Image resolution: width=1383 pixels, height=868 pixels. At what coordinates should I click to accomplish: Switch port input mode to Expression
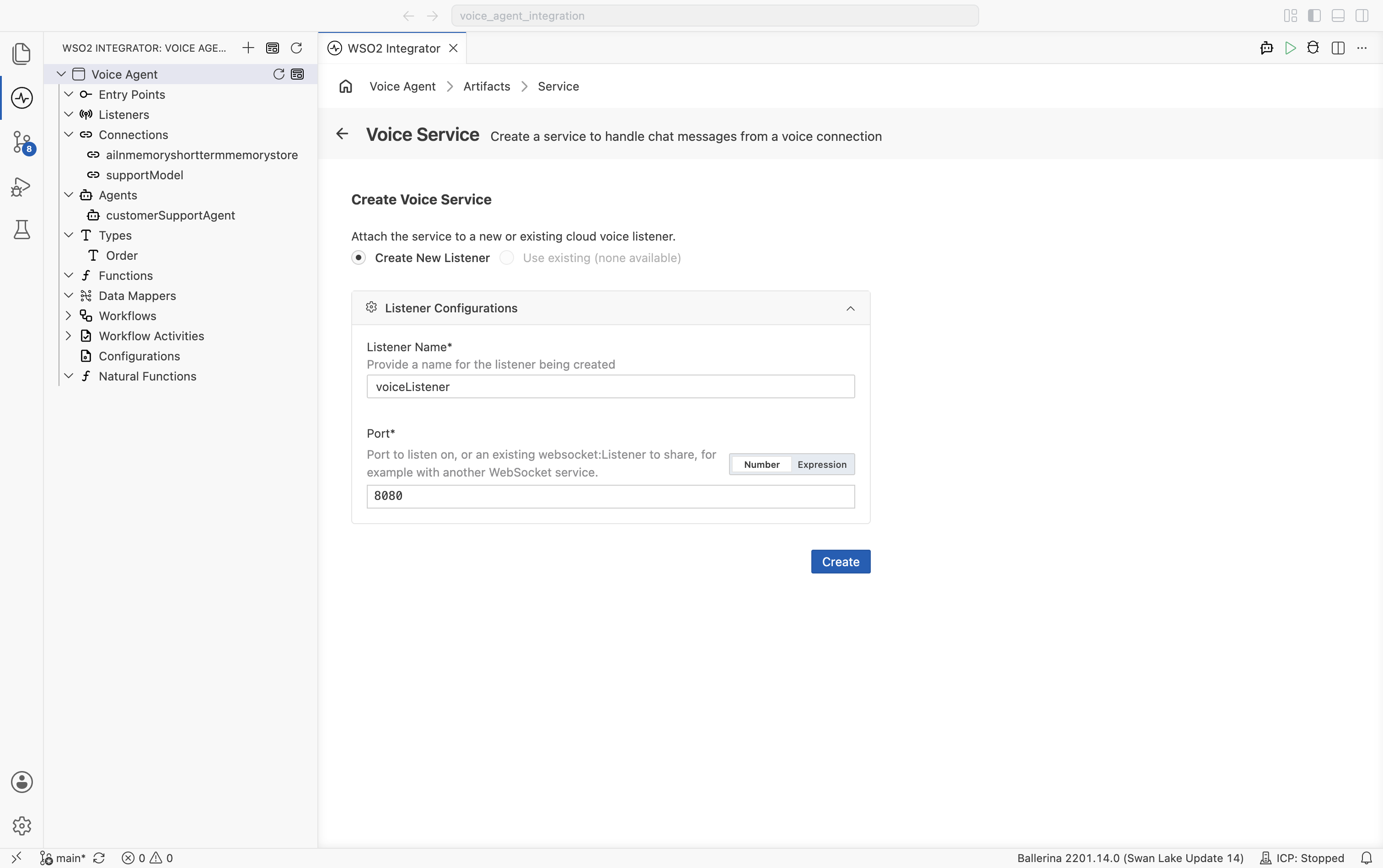tap(821, 465)
